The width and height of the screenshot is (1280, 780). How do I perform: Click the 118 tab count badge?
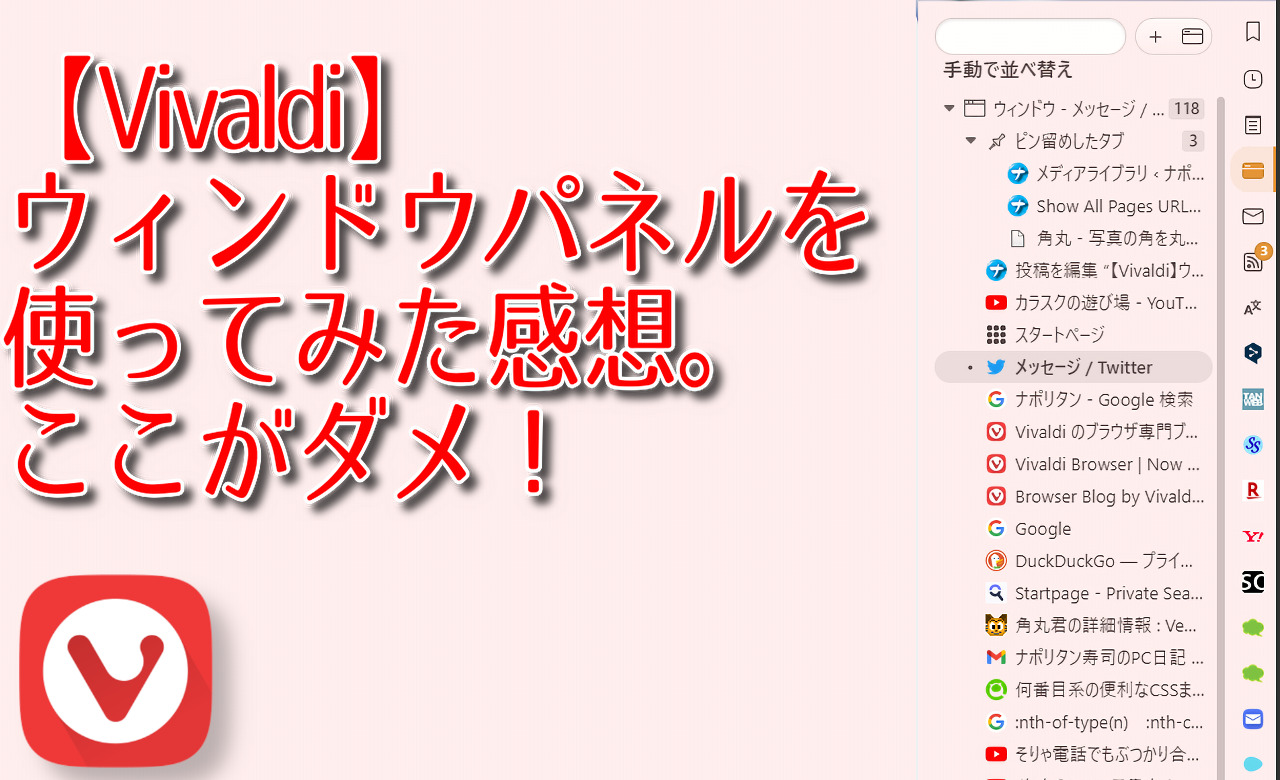point(1187,108)
